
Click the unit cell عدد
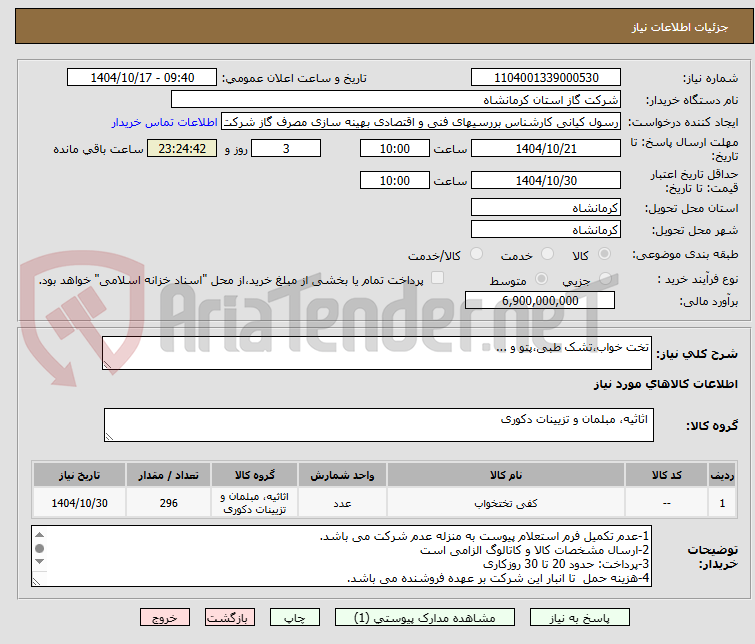(342, 503)
